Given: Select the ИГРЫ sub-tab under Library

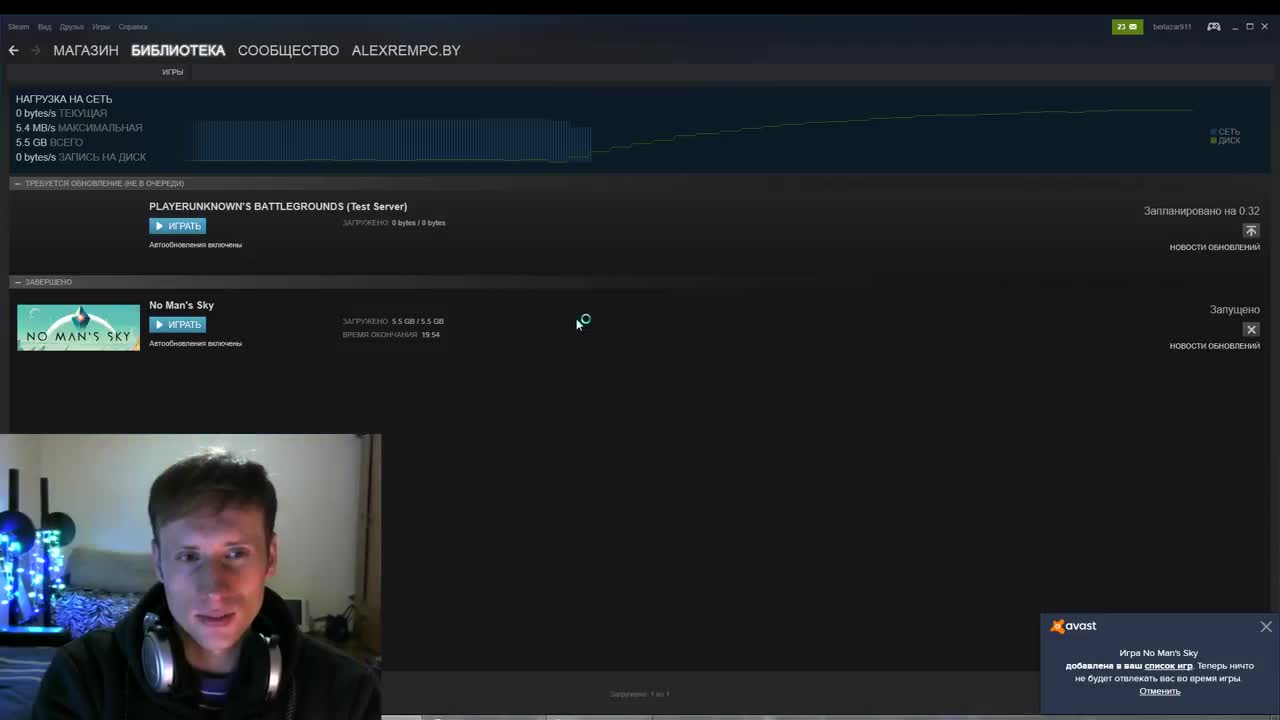Looking at the screenshot, I should [x=173, y=72].
